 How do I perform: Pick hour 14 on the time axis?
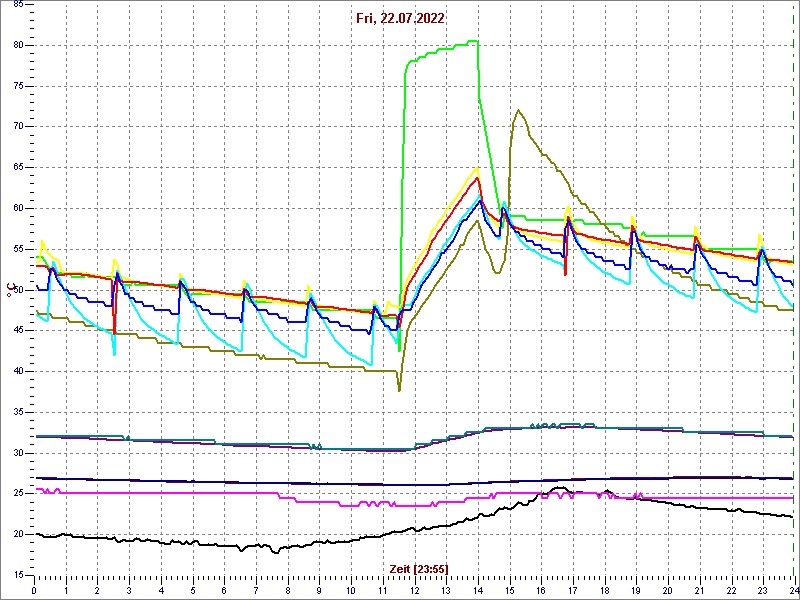[478, 591]
